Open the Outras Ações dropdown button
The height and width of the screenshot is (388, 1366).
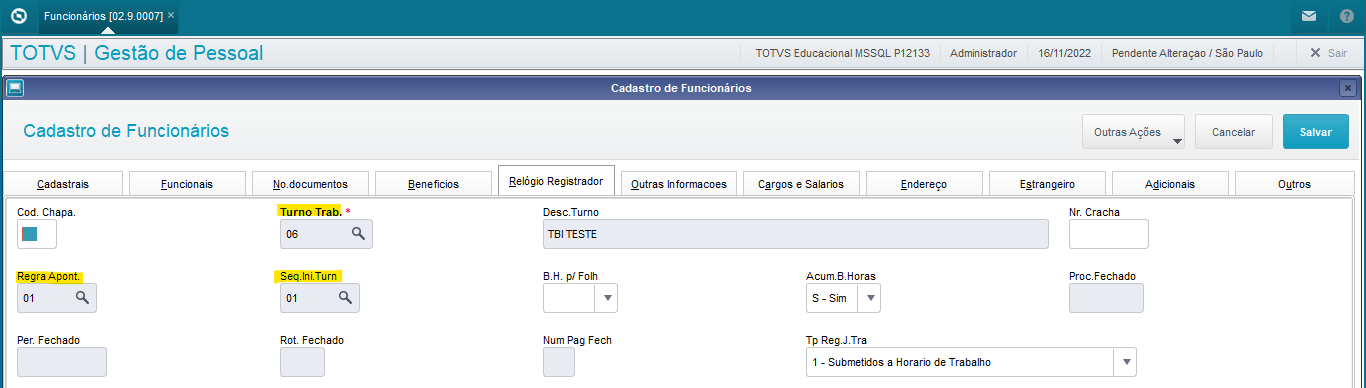click(1133, 132)
